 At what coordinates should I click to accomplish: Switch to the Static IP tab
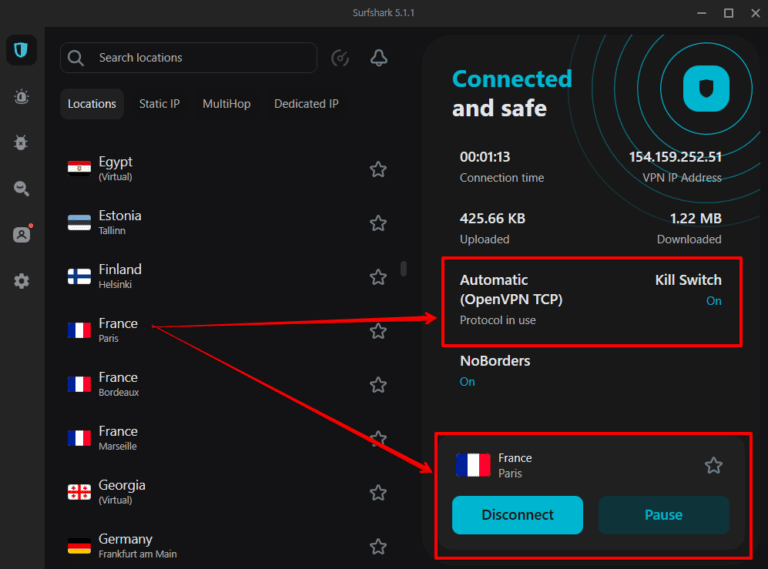tap(159, 104)
